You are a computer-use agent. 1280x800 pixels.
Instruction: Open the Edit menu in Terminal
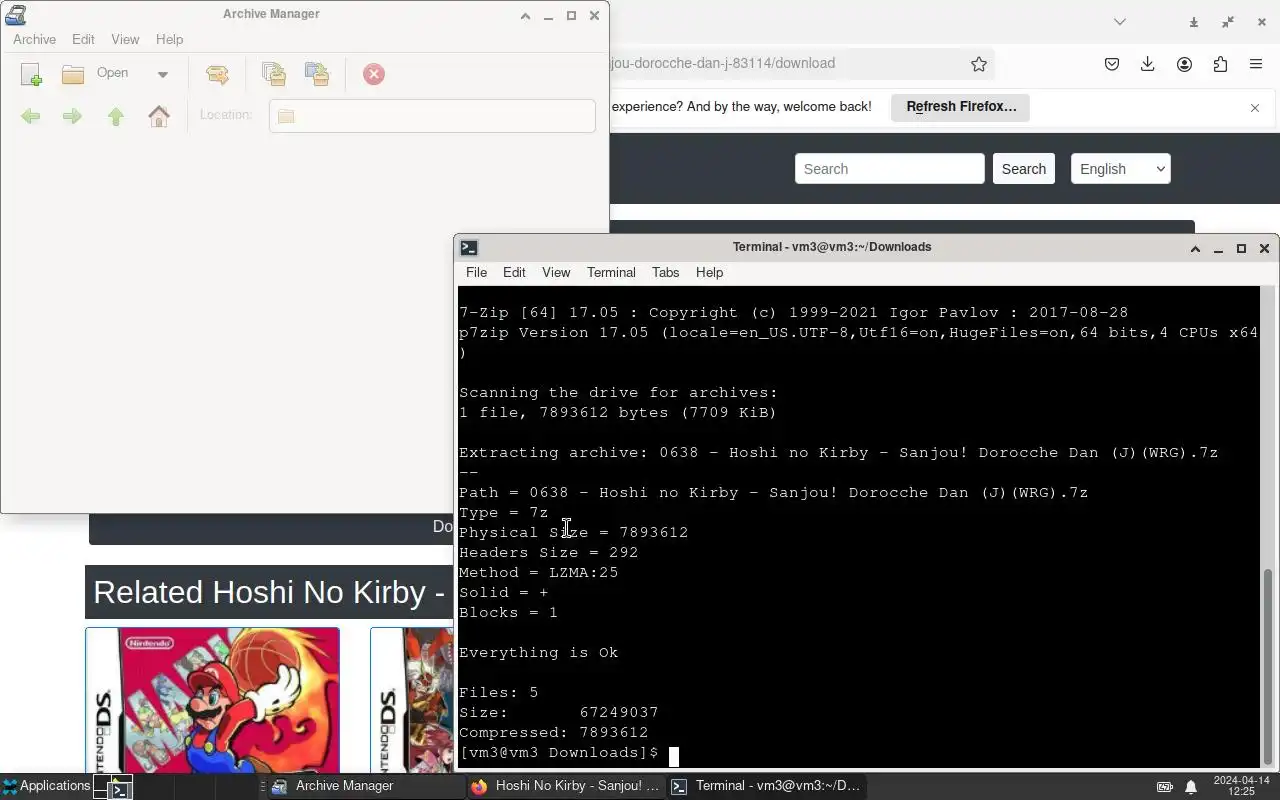click(x=514, y=272)
